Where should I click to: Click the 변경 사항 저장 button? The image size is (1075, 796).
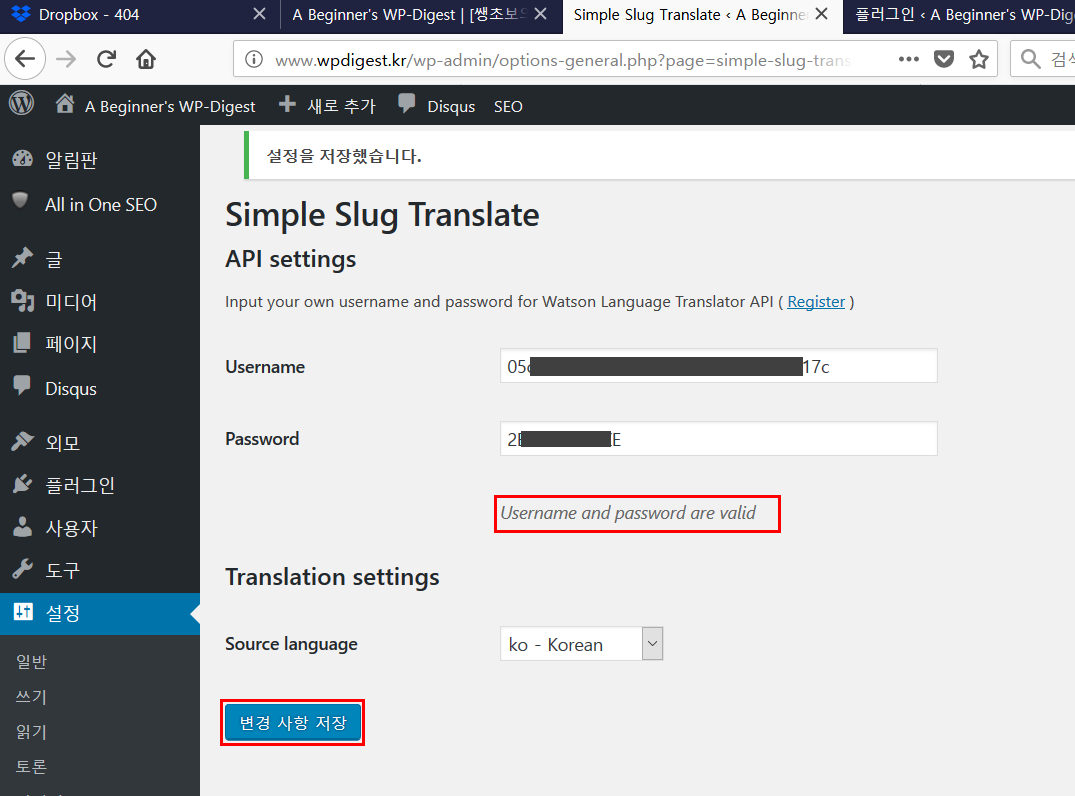pyautogui.click(x=293, y=723)
